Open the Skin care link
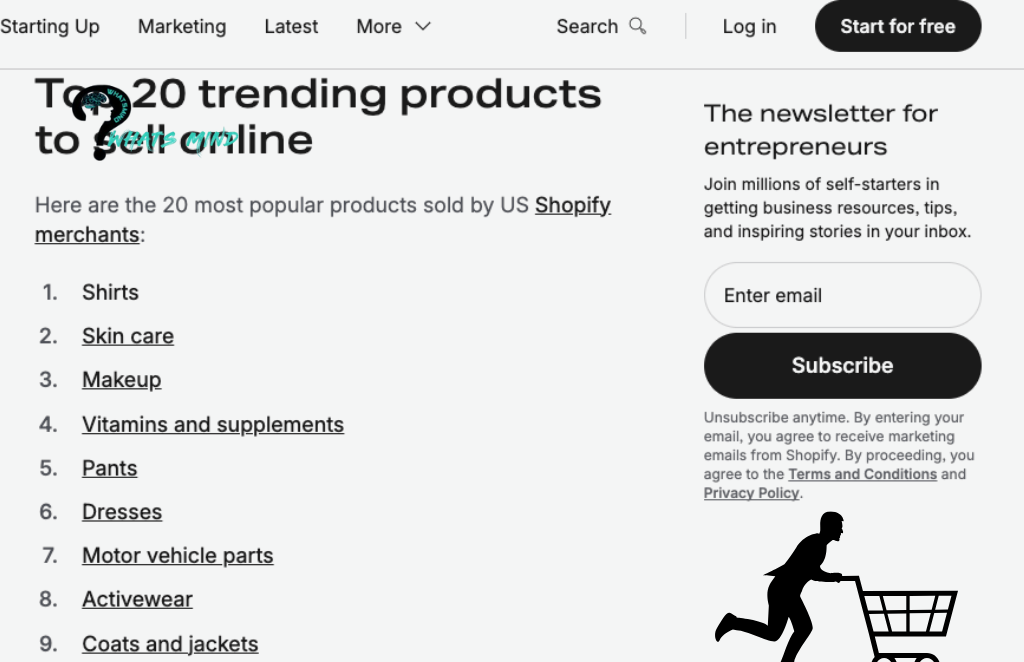This screenshot has width=1024, height=662. click(x=128, y=336)
